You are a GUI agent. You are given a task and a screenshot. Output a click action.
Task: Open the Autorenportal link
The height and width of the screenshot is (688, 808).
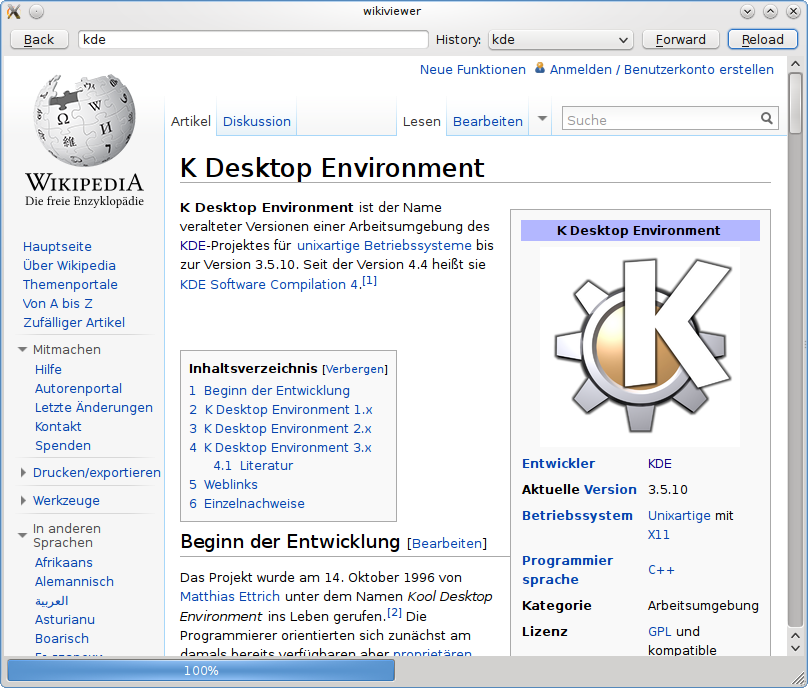tap(78, 389)
